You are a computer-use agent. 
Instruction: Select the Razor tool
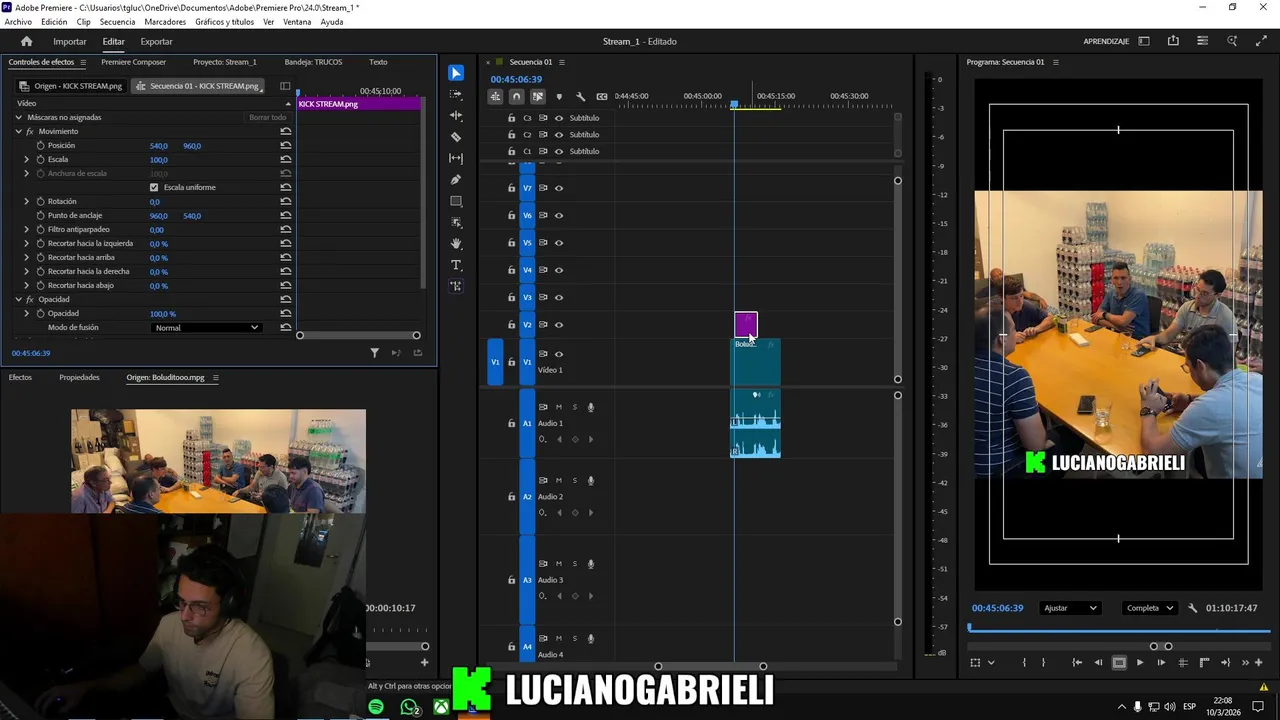(456, 137)
